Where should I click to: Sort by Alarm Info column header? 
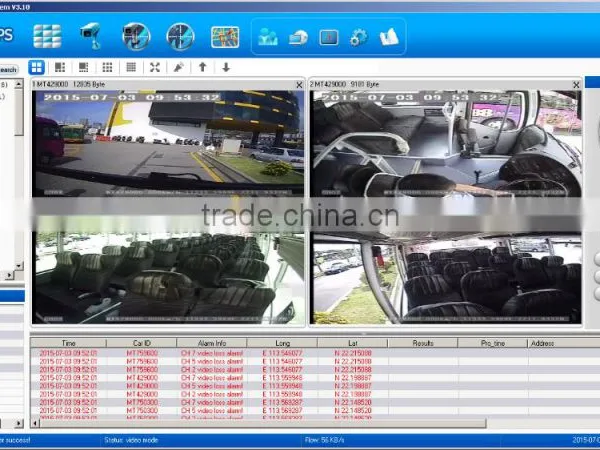coord(212,343)
